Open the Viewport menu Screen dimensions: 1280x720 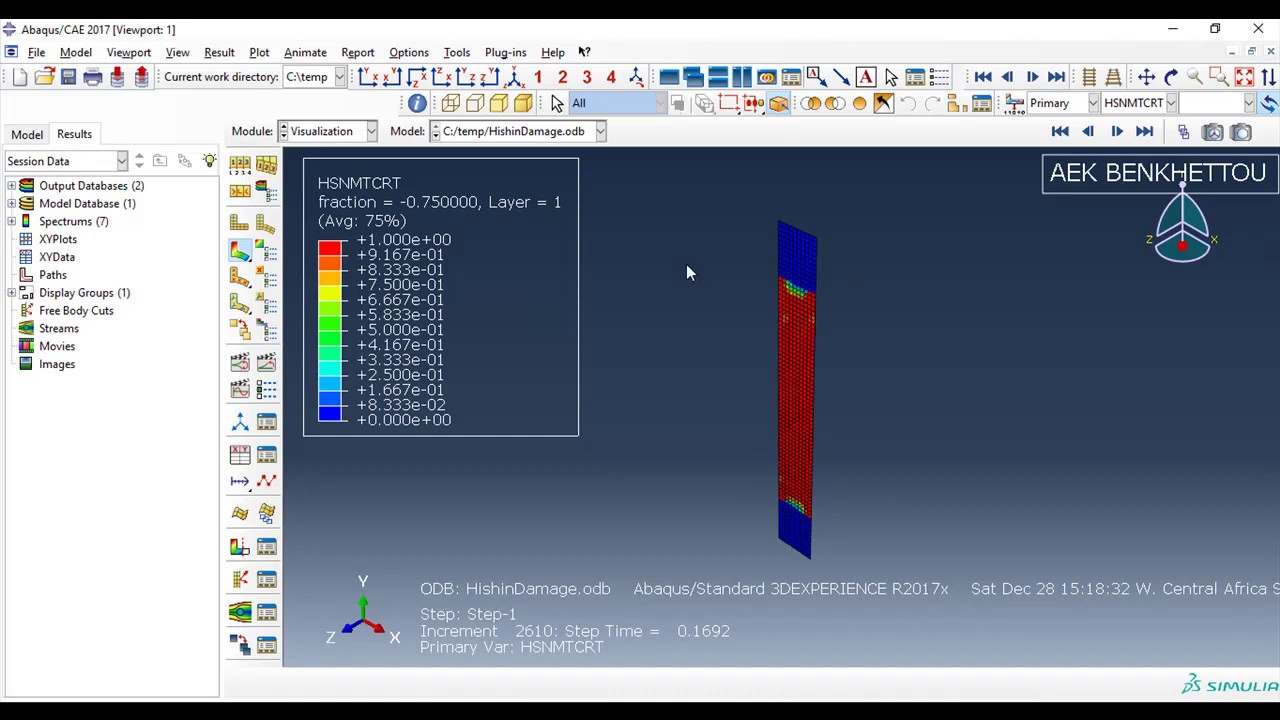pos(128,52)
